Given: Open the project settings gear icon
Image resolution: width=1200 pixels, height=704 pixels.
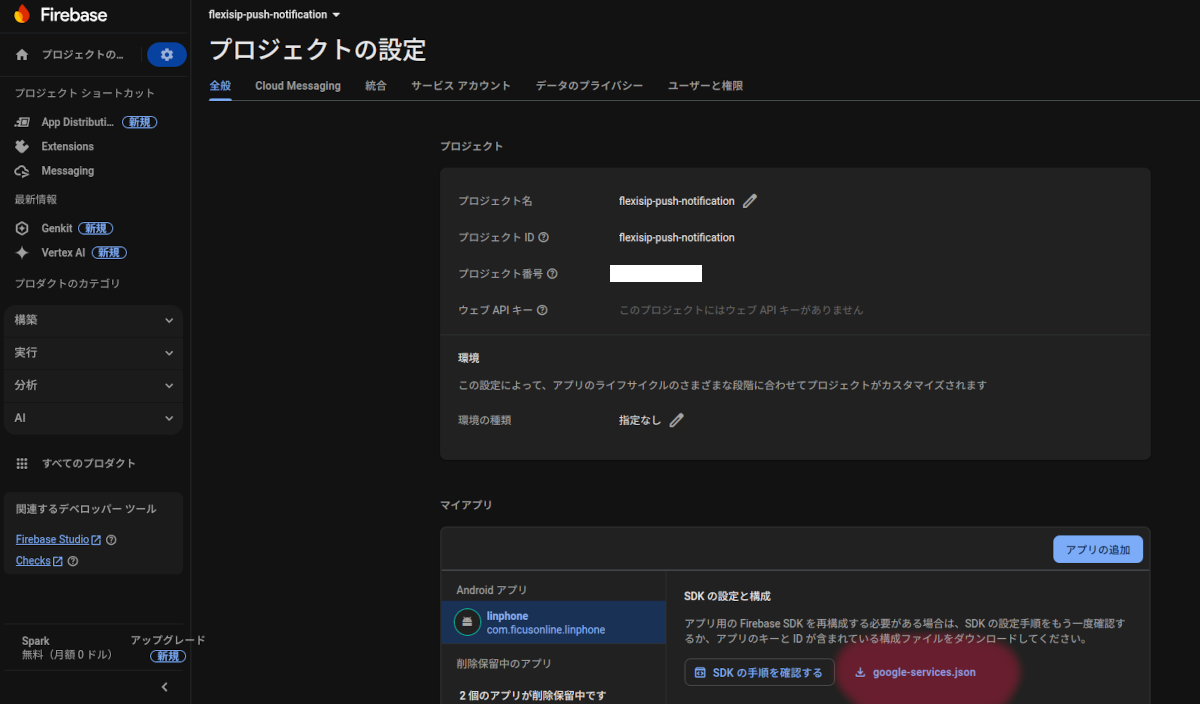Looking at the screenshot, I should point(167,54).
